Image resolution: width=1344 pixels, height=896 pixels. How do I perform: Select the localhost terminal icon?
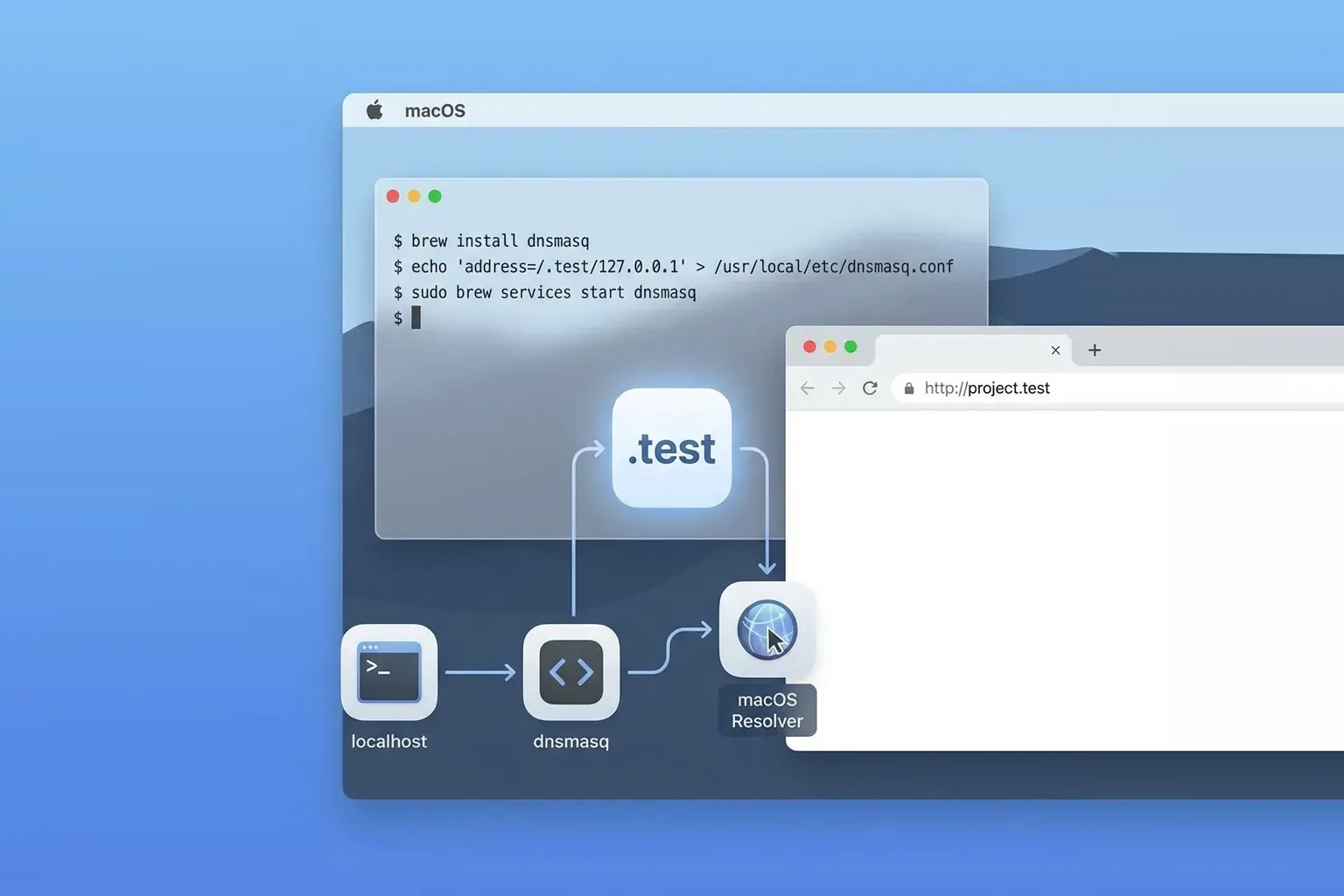click(389, 672)
